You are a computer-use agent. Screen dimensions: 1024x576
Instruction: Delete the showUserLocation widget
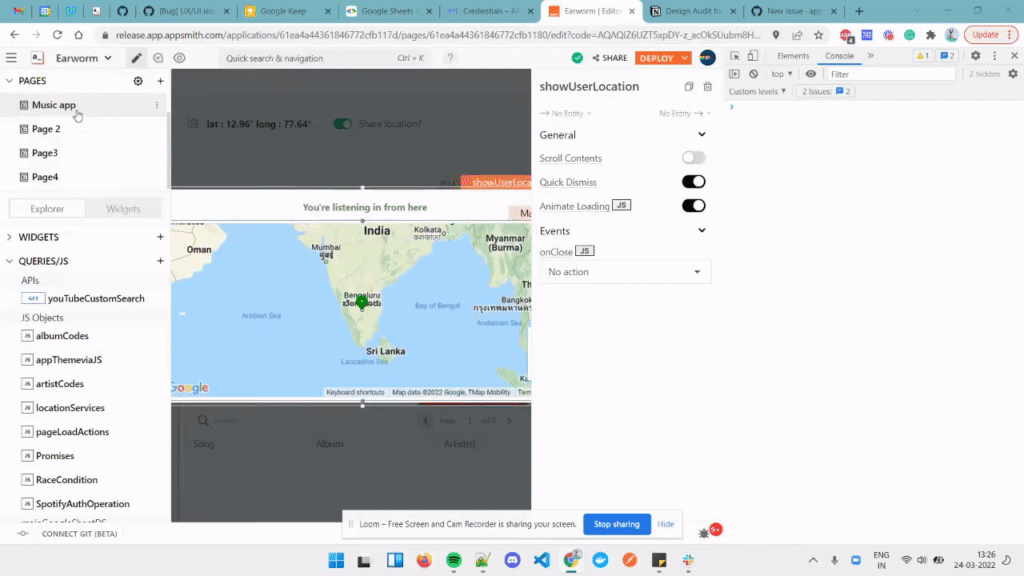(x=707, y=86)
